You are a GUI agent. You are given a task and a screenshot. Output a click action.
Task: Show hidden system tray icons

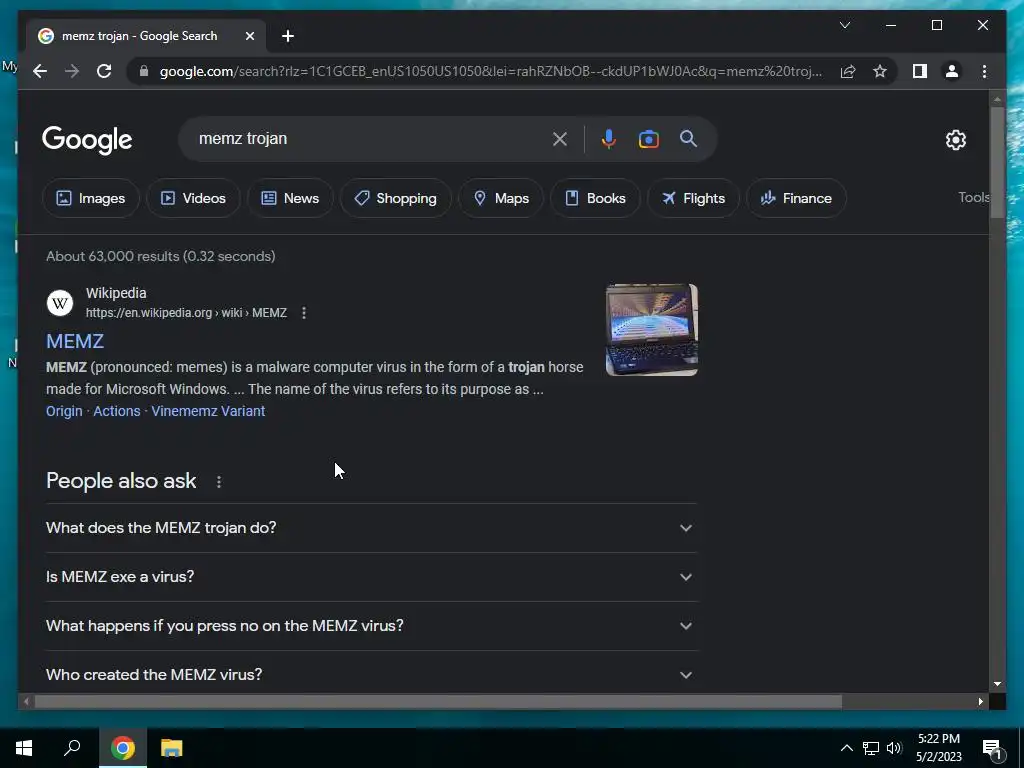[846, 748]
